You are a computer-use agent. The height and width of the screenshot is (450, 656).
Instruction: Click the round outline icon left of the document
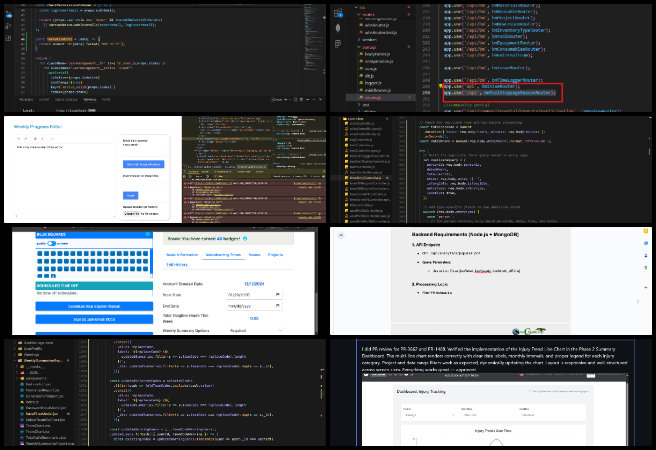(x=341, y=235)
